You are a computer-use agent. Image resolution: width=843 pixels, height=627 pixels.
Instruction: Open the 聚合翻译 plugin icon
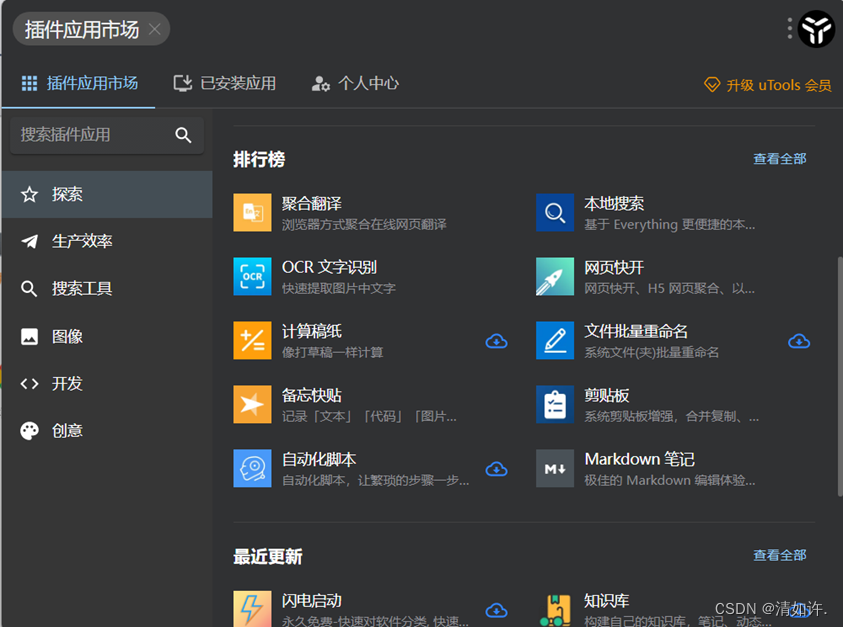click(x=252, y=212)
